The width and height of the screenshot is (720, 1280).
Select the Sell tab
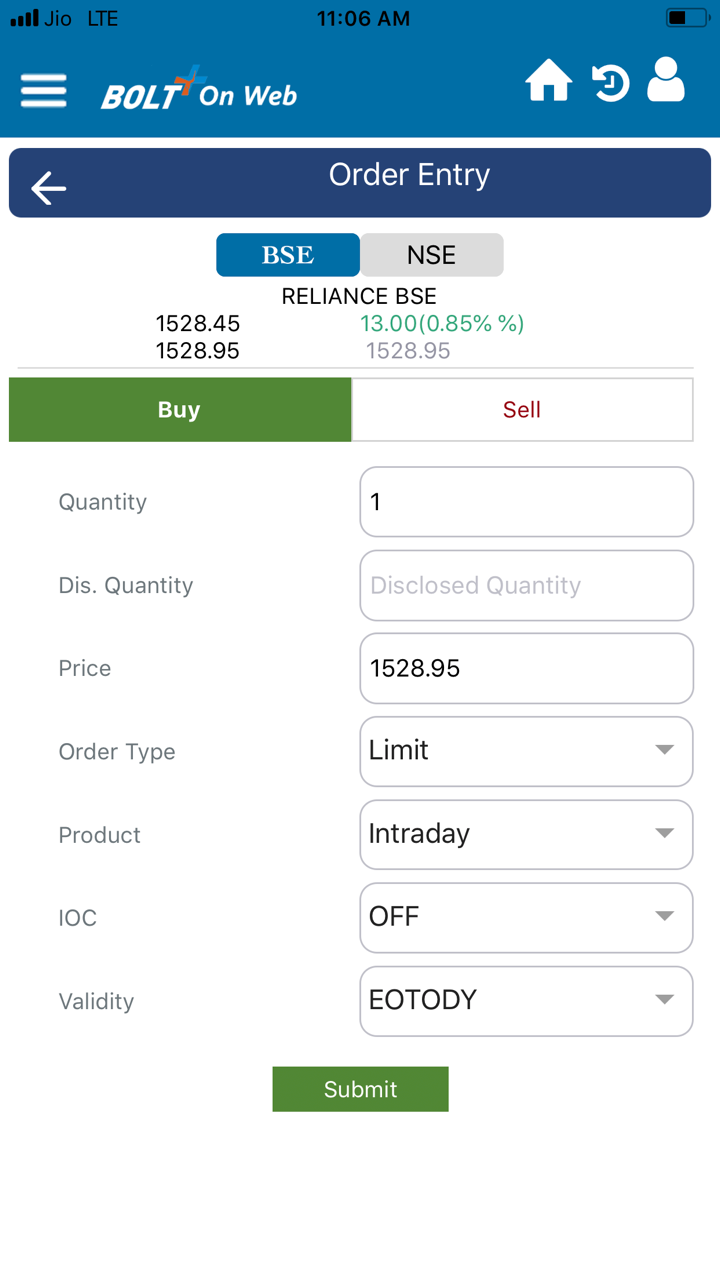click(522, 410)
